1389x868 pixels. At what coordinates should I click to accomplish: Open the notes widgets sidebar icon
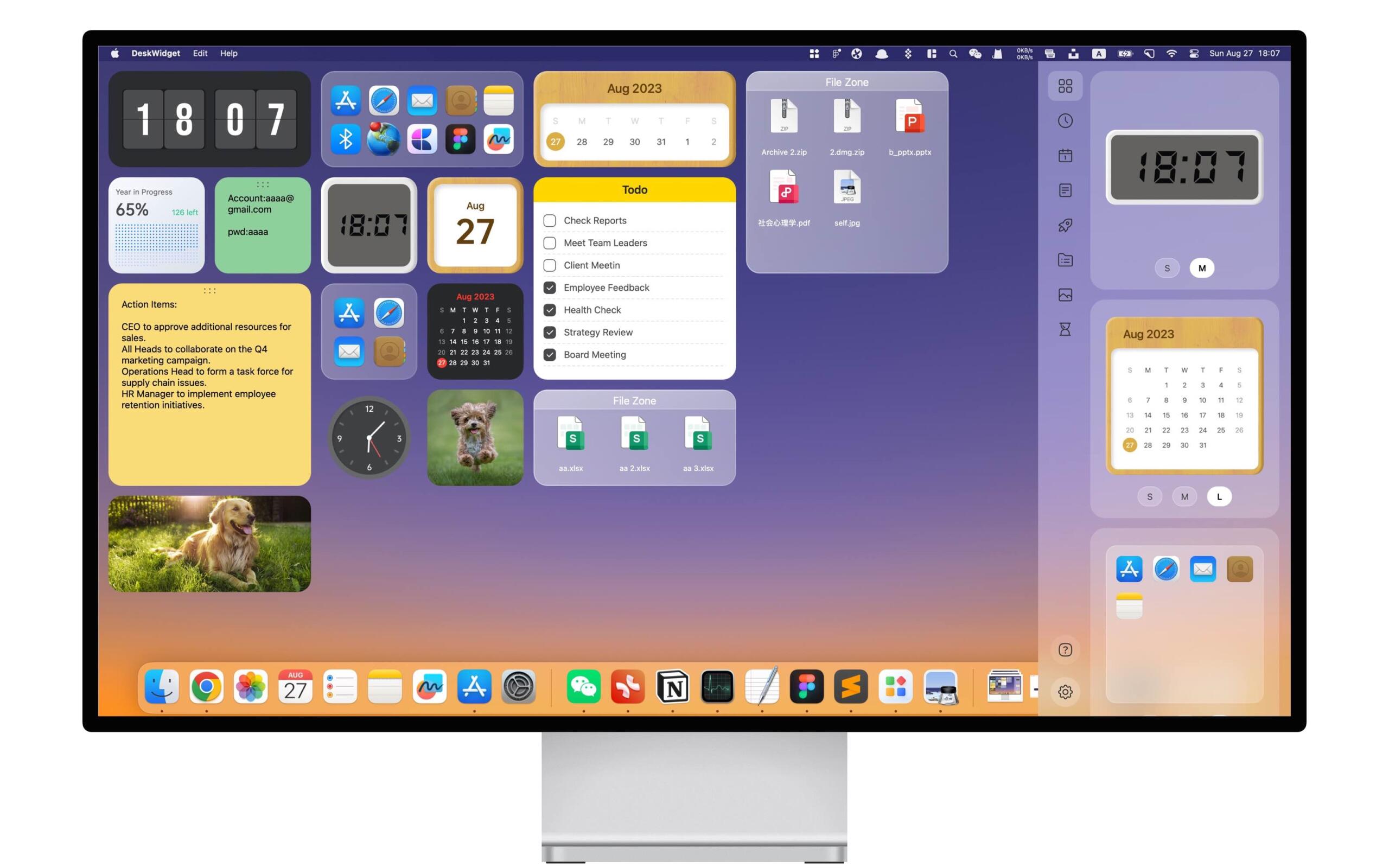tap(1065, 190)
